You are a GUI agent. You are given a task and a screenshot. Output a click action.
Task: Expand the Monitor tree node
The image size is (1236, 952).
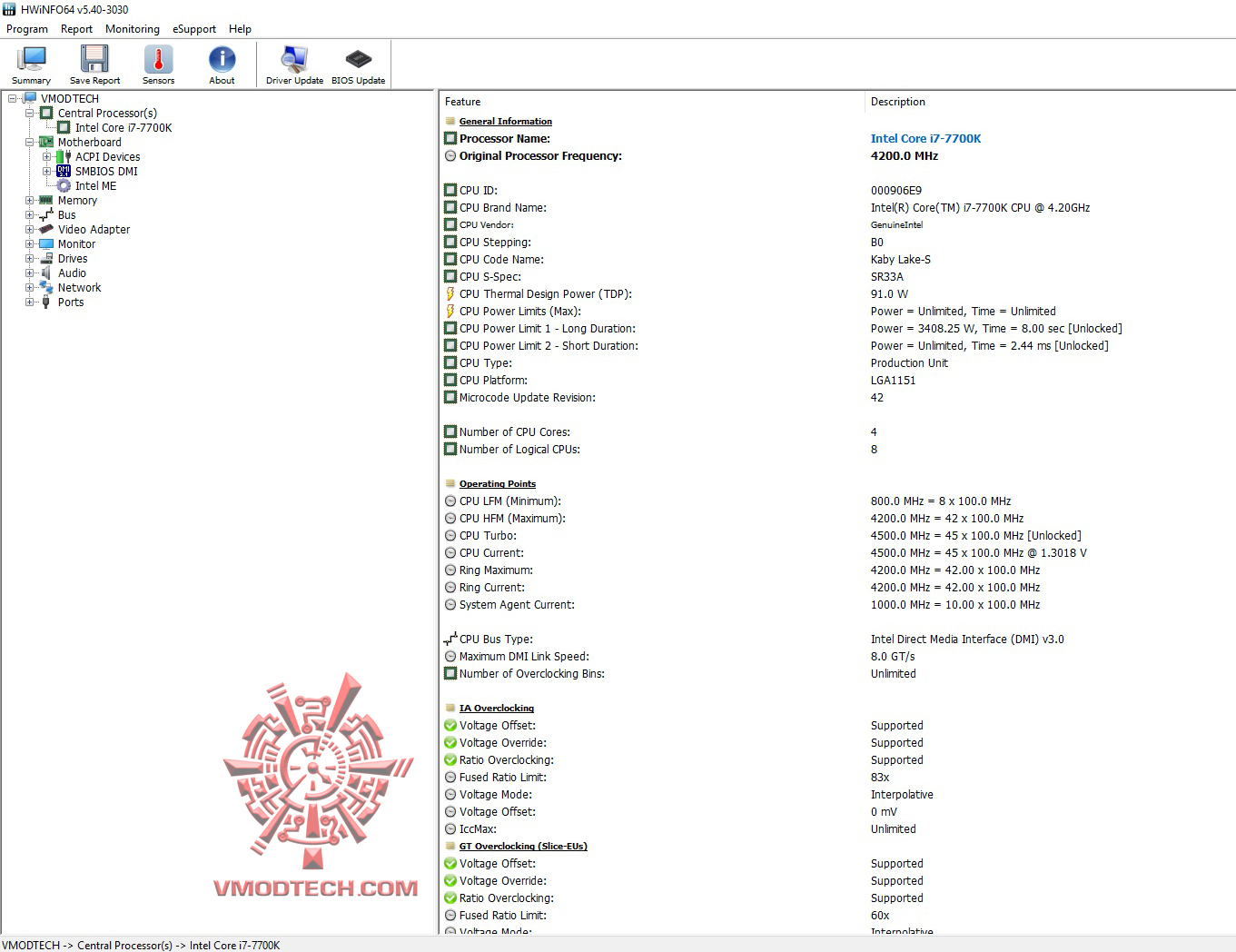[x=29, y=243]
